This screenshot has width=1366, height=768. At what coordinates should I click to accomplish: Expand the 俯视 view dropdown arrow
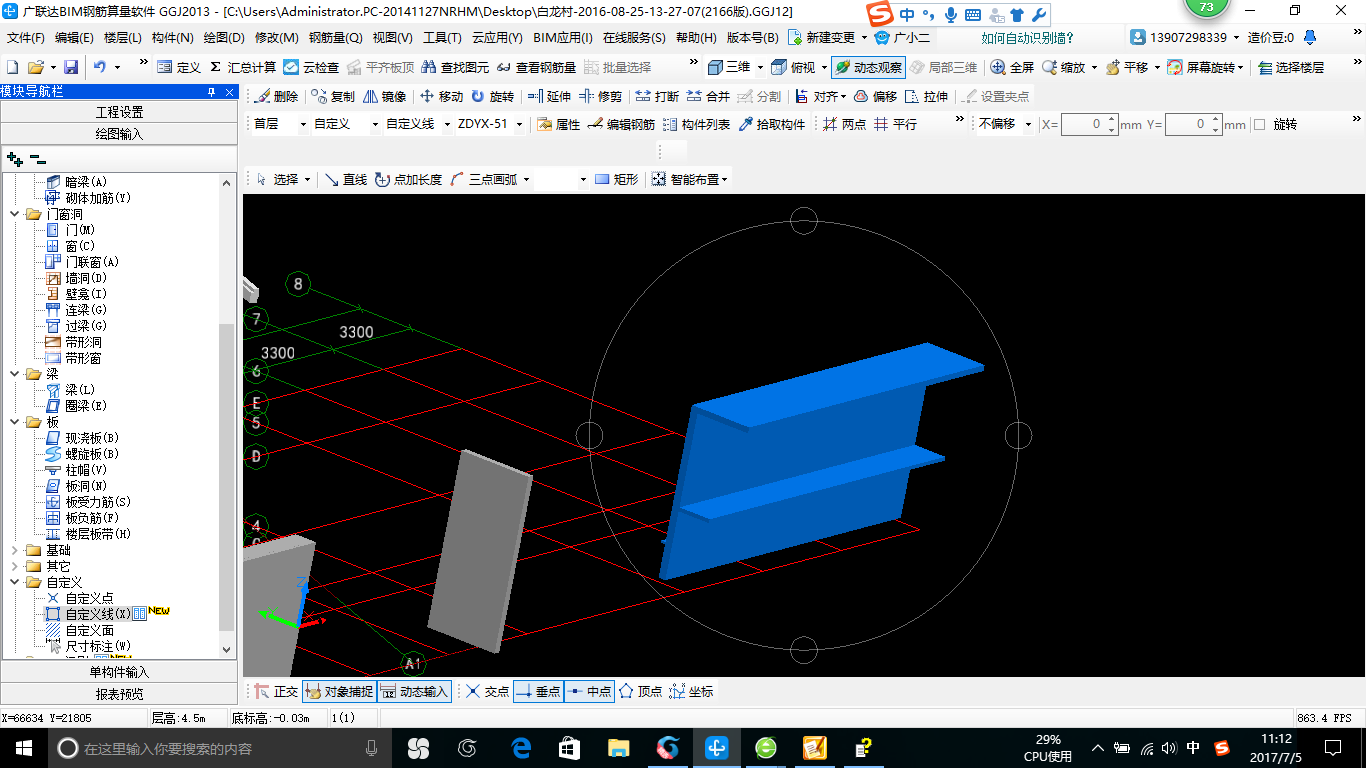[x=824, y=67]
